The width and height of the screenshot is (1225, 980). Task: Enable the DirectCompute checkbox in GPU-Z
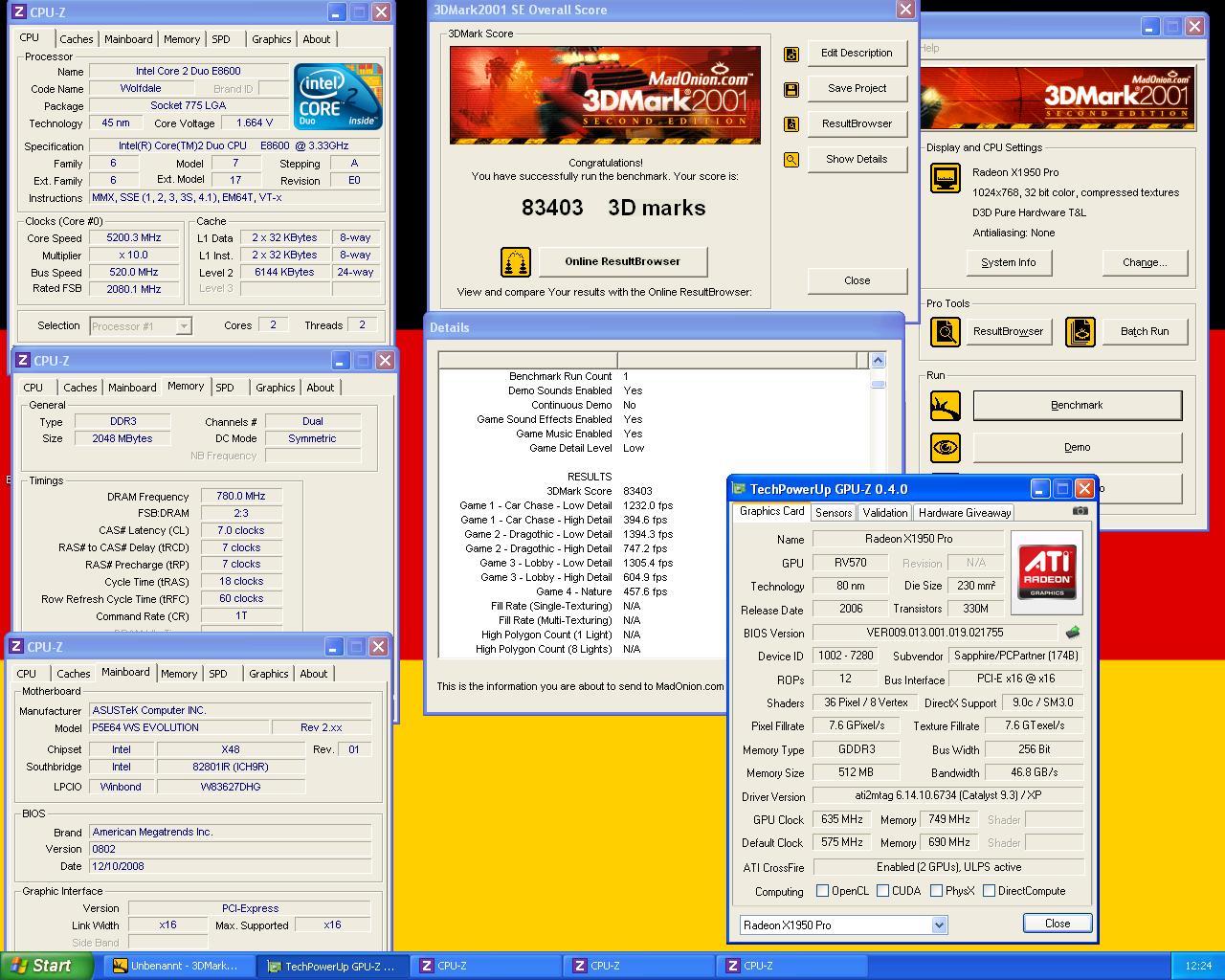click(x=989, y=891)
